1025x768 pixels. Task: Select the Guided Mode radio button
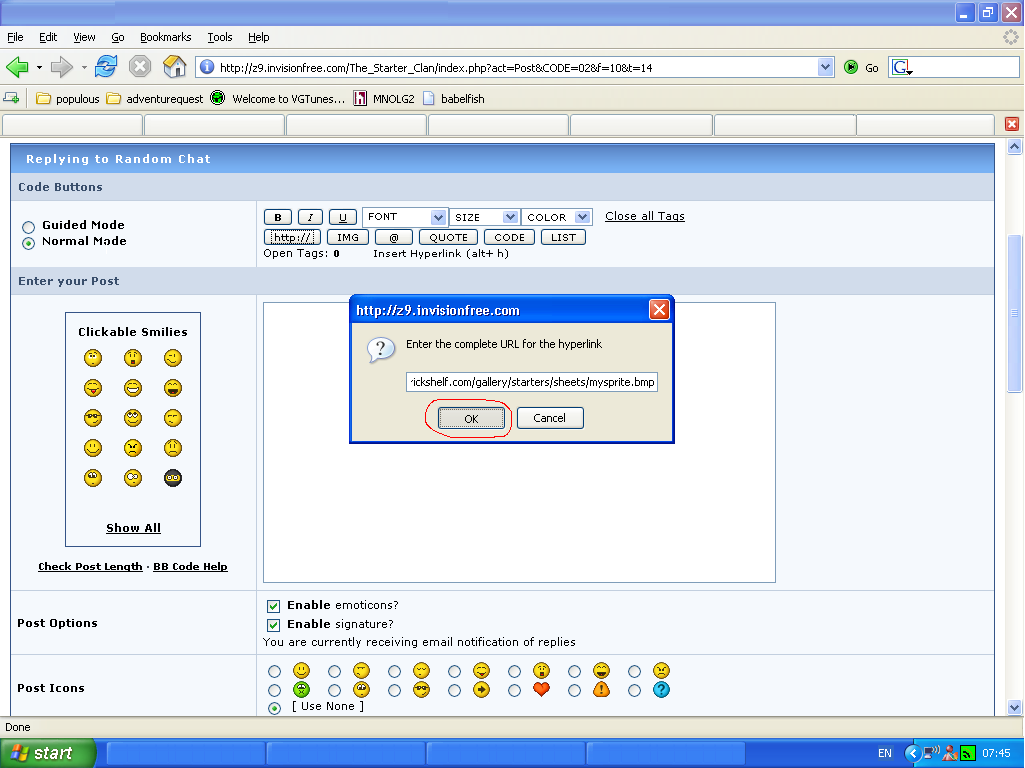(x=28, y=227)
